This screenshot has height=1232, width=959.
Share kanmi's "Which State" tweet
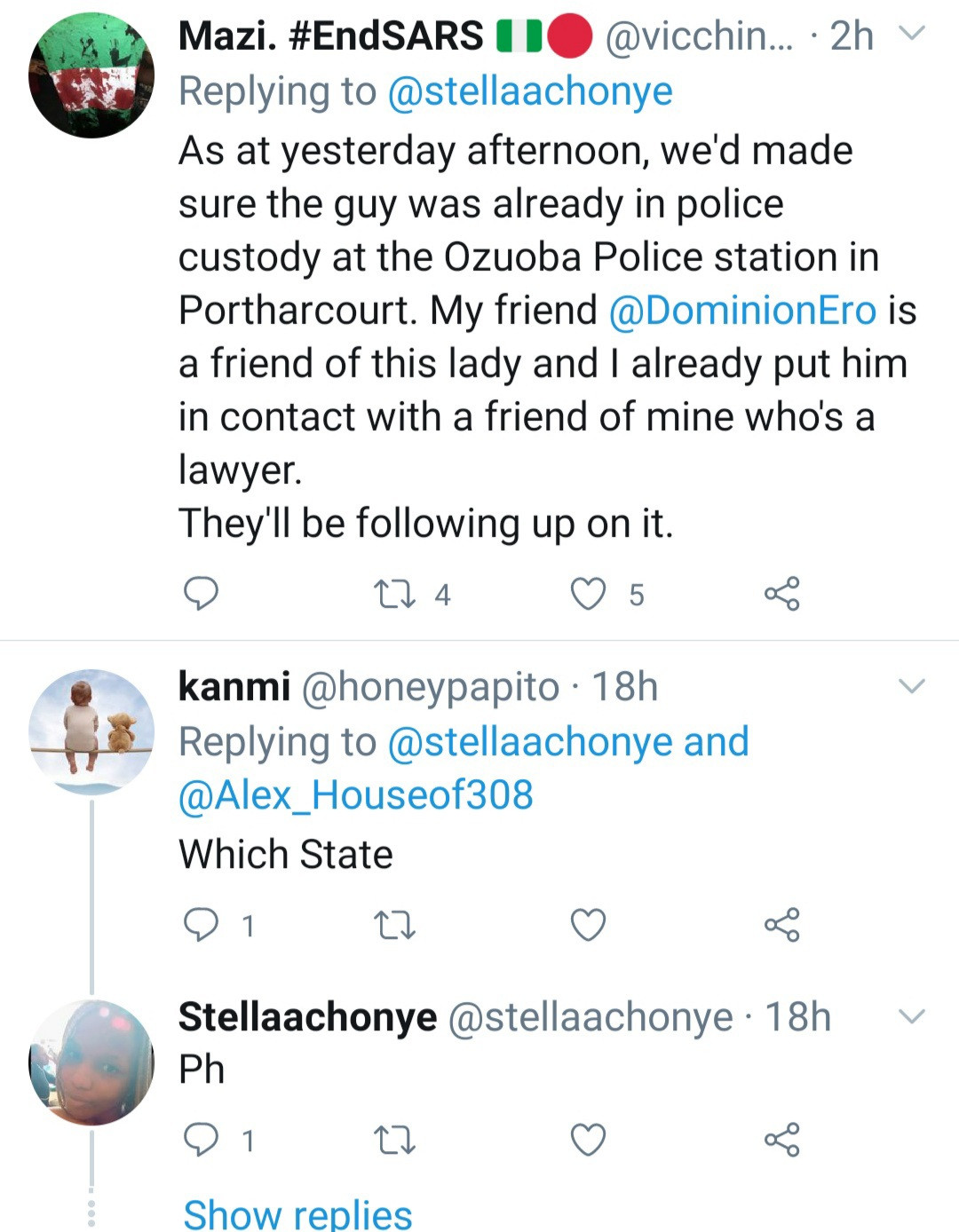[781, 925]
